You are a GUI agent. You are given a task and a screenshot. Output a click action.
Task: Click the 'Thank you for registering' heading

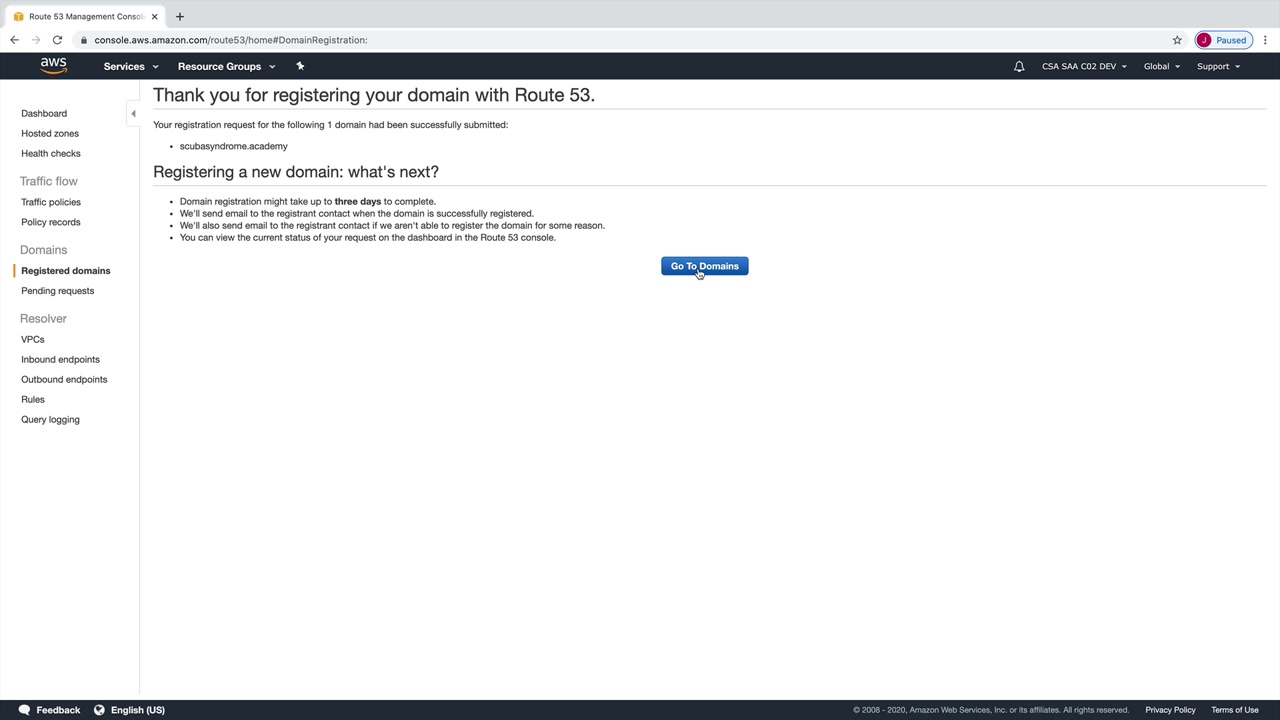coord(374,95)
